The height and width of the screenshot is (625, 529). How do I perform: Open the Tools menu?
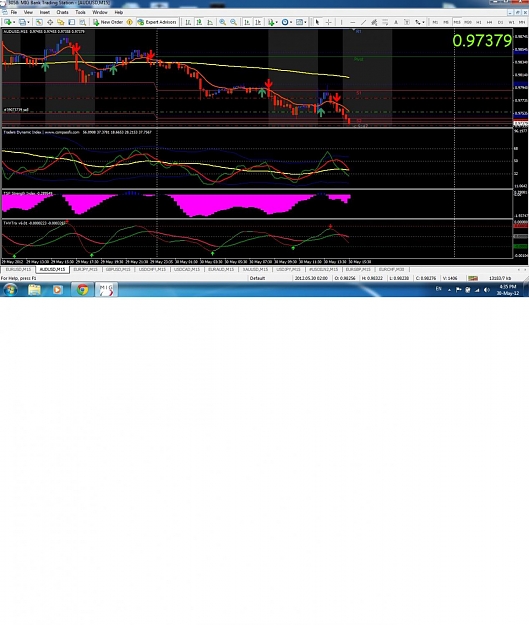click(x=81, y=12)
